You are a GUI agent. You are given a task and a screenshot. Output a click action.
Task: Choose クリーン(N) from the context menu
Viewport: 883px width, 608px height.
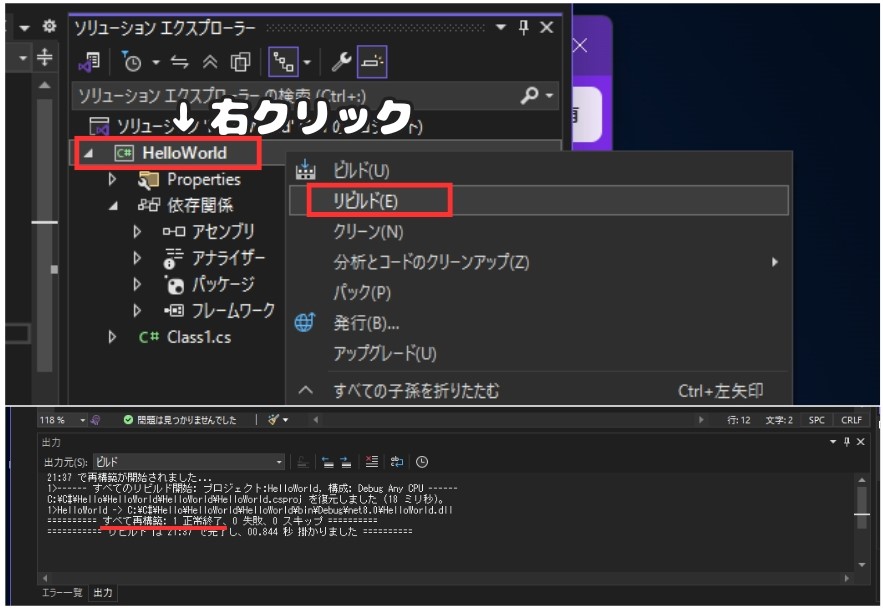tap(539, 231)
